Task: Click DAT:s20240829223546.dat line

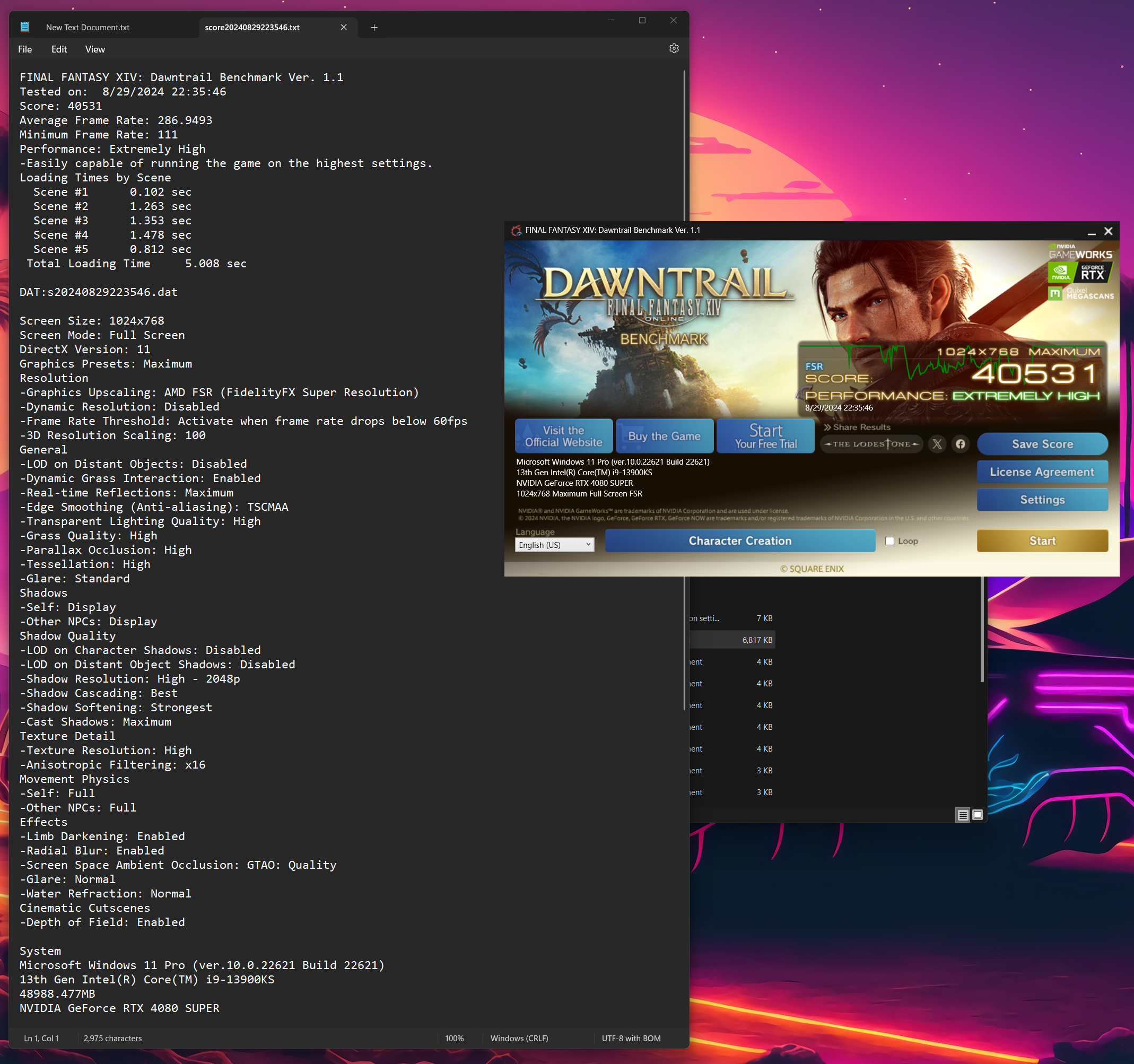Action: 99,292
